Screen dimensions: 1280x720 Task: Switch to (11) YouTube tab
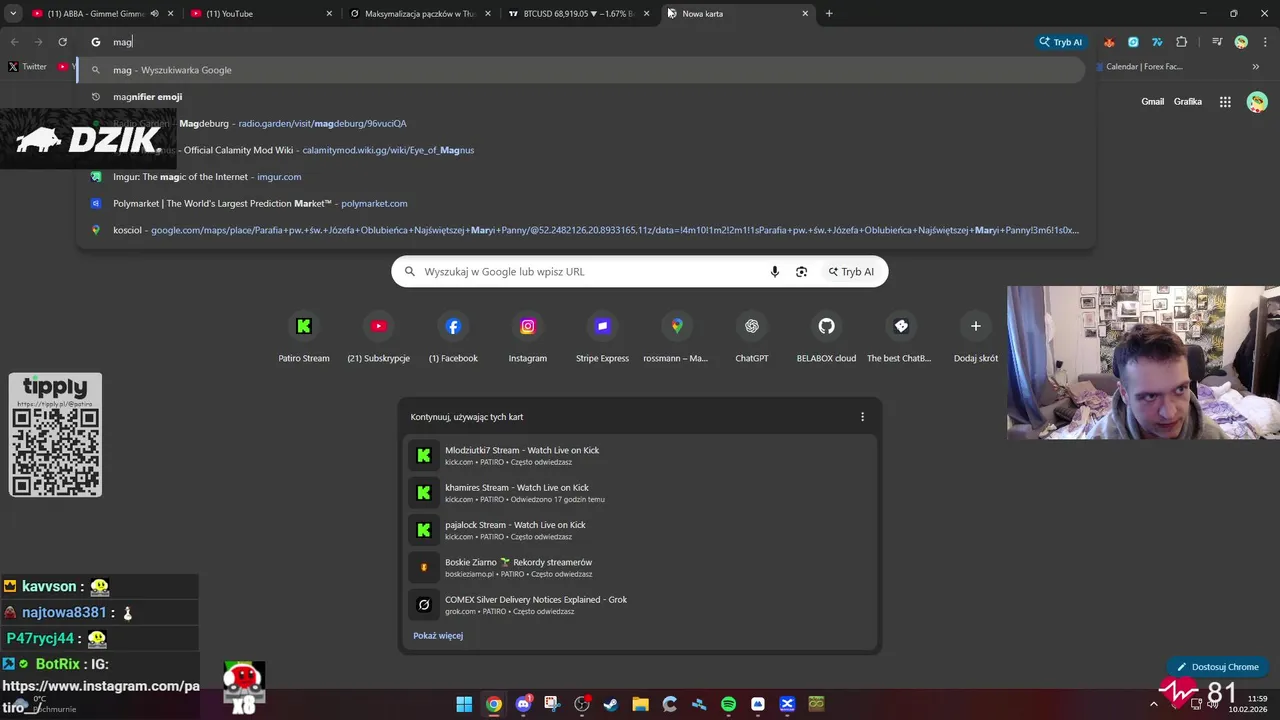pyautogui.click(x=260, y=14)
